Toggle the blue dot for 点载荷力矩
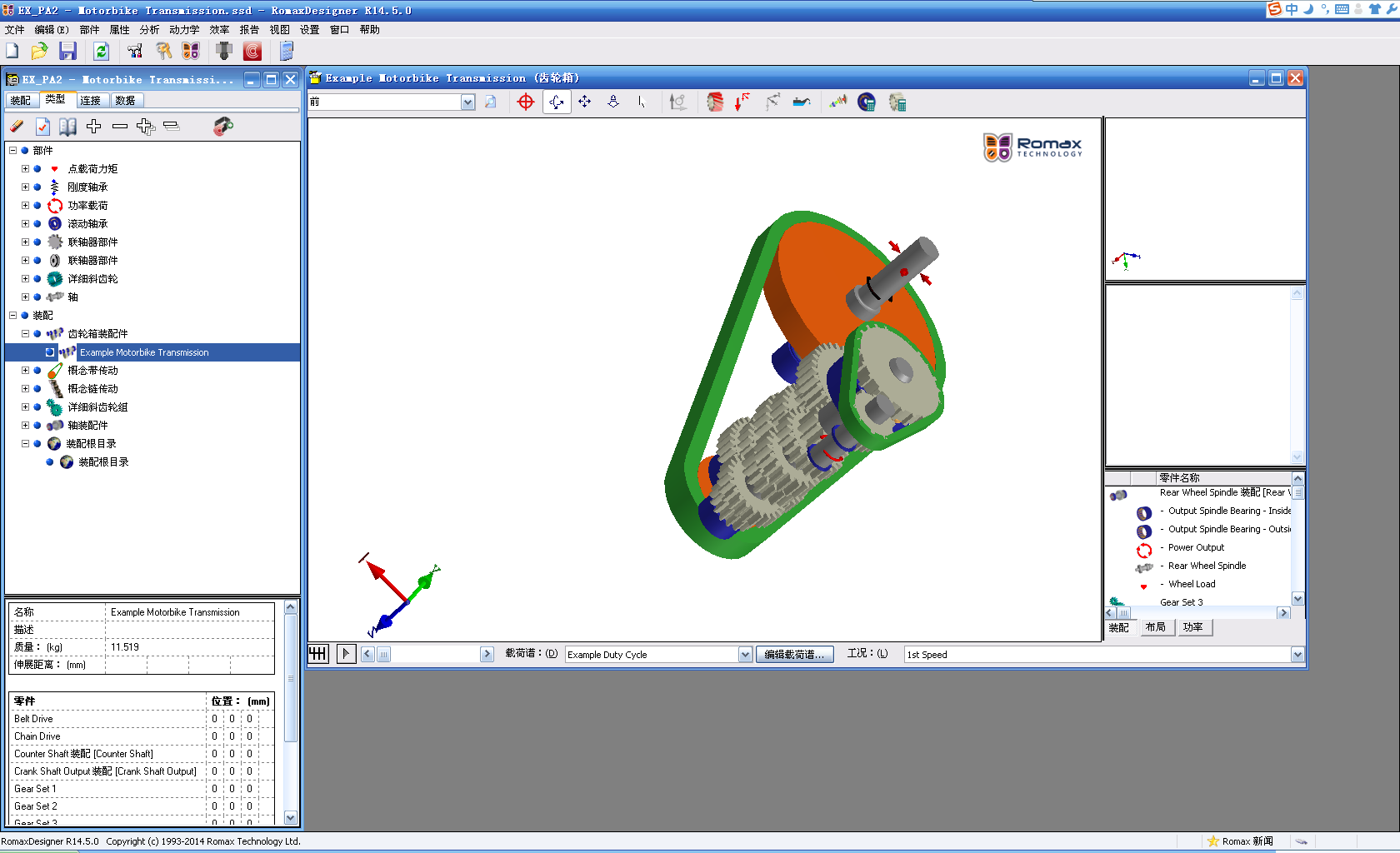The image size is (1400, 853). coord(37,169)
